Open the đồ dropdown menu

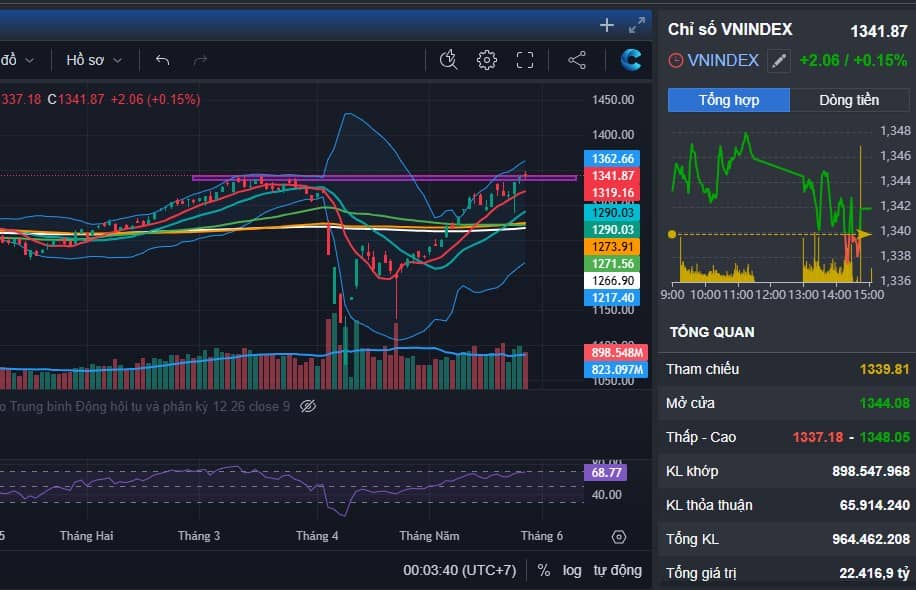click(x=18, y=60)
